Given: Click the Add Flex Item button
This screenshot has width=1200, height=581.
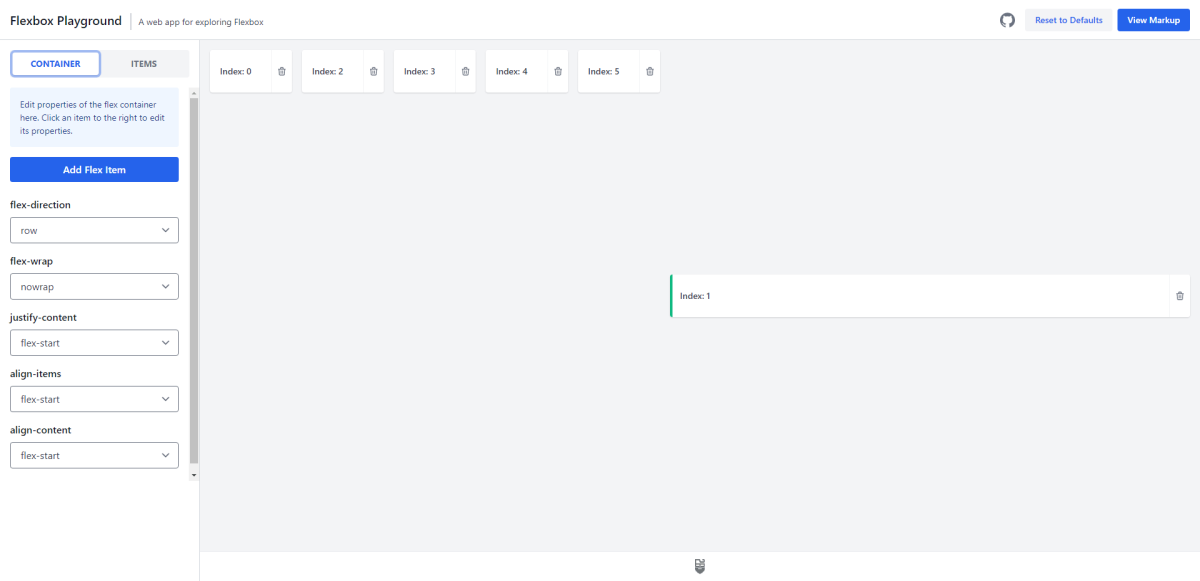Looking at the screenshot, I should click(94, 169).
